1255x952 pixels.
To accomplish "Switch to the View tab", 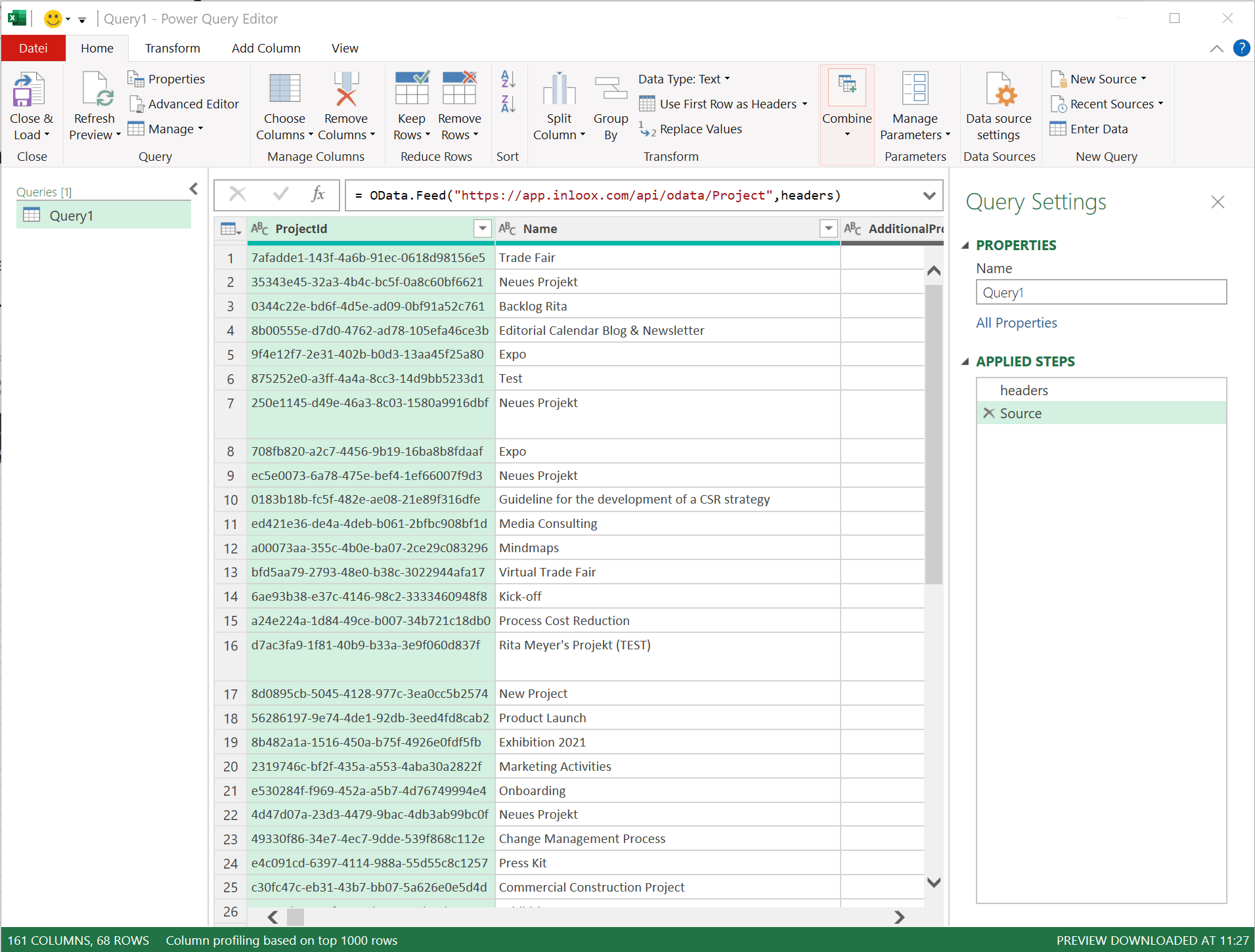I will 345,48.
